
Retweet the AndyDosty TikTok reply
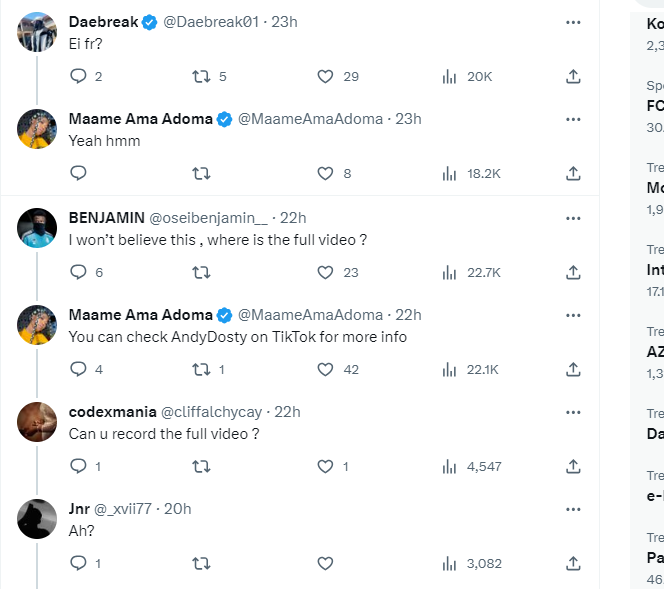pyautogui.click(x=201, y=369)
